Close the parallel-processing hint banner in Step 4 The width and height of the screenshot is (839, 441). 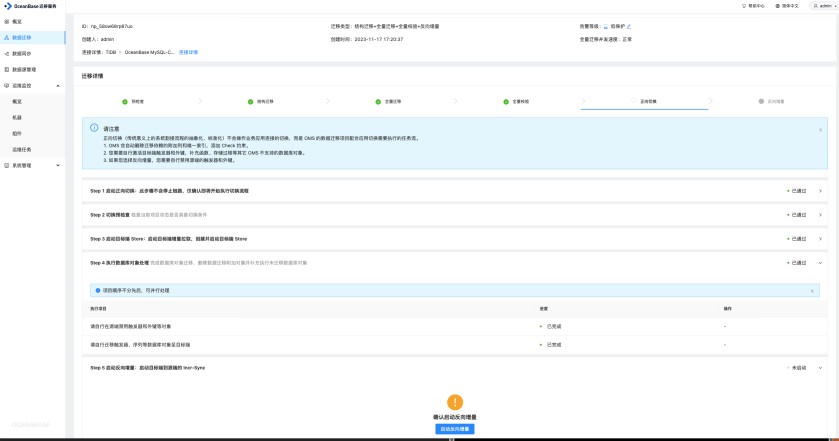[x=812, y=291]
